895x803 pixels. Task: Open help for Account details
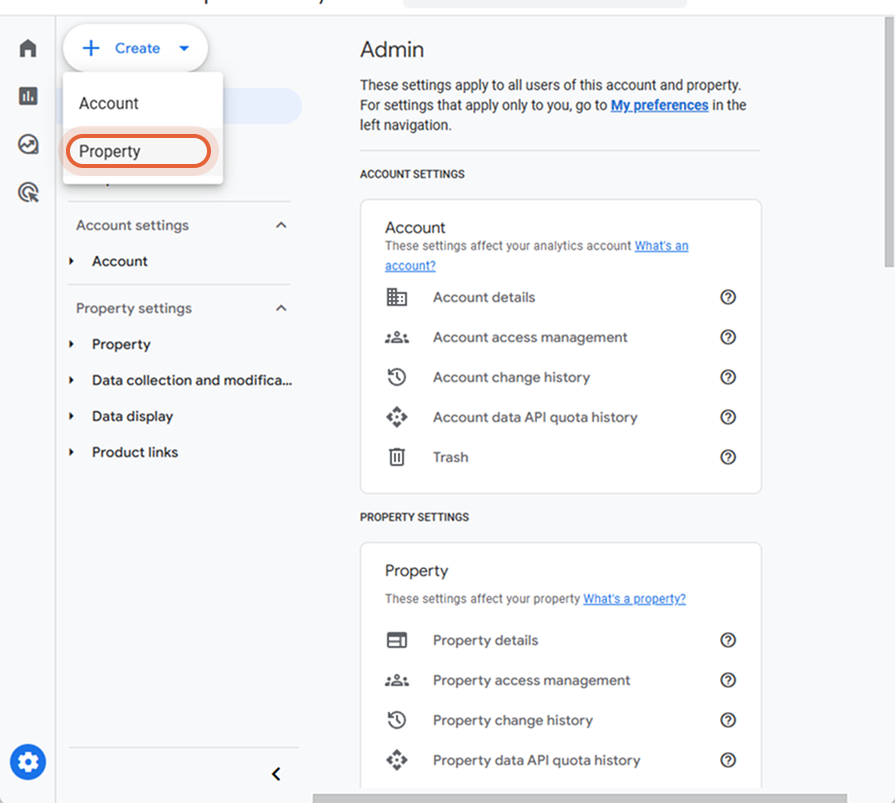(x=728, y=297)
